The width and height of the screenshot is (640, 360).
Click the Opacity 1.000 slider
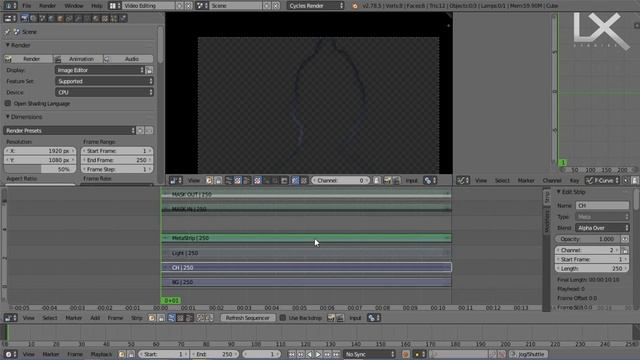588,239
